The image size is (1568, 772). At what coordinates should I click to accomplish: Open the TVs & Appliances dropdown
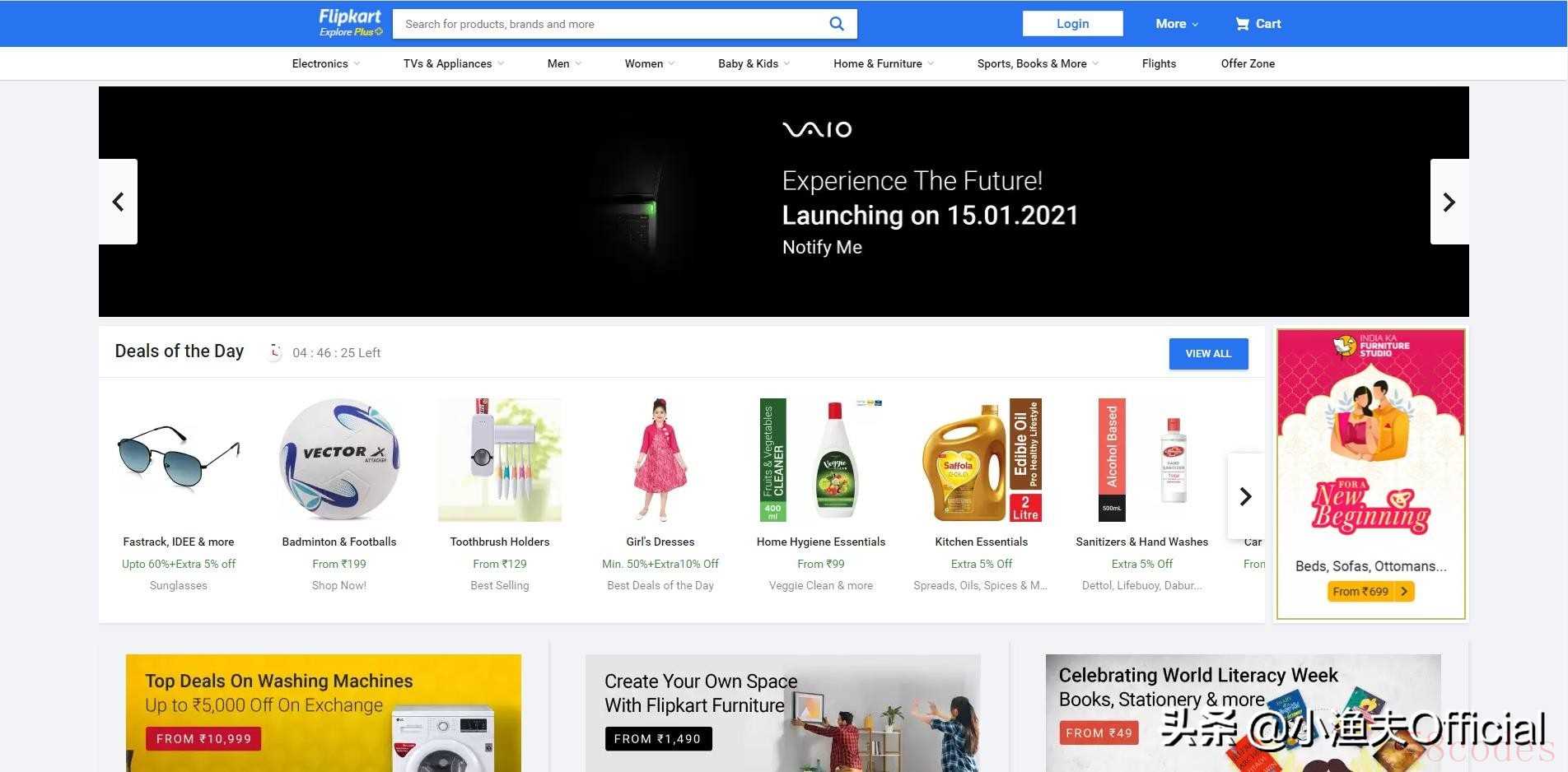coord(454,63)
